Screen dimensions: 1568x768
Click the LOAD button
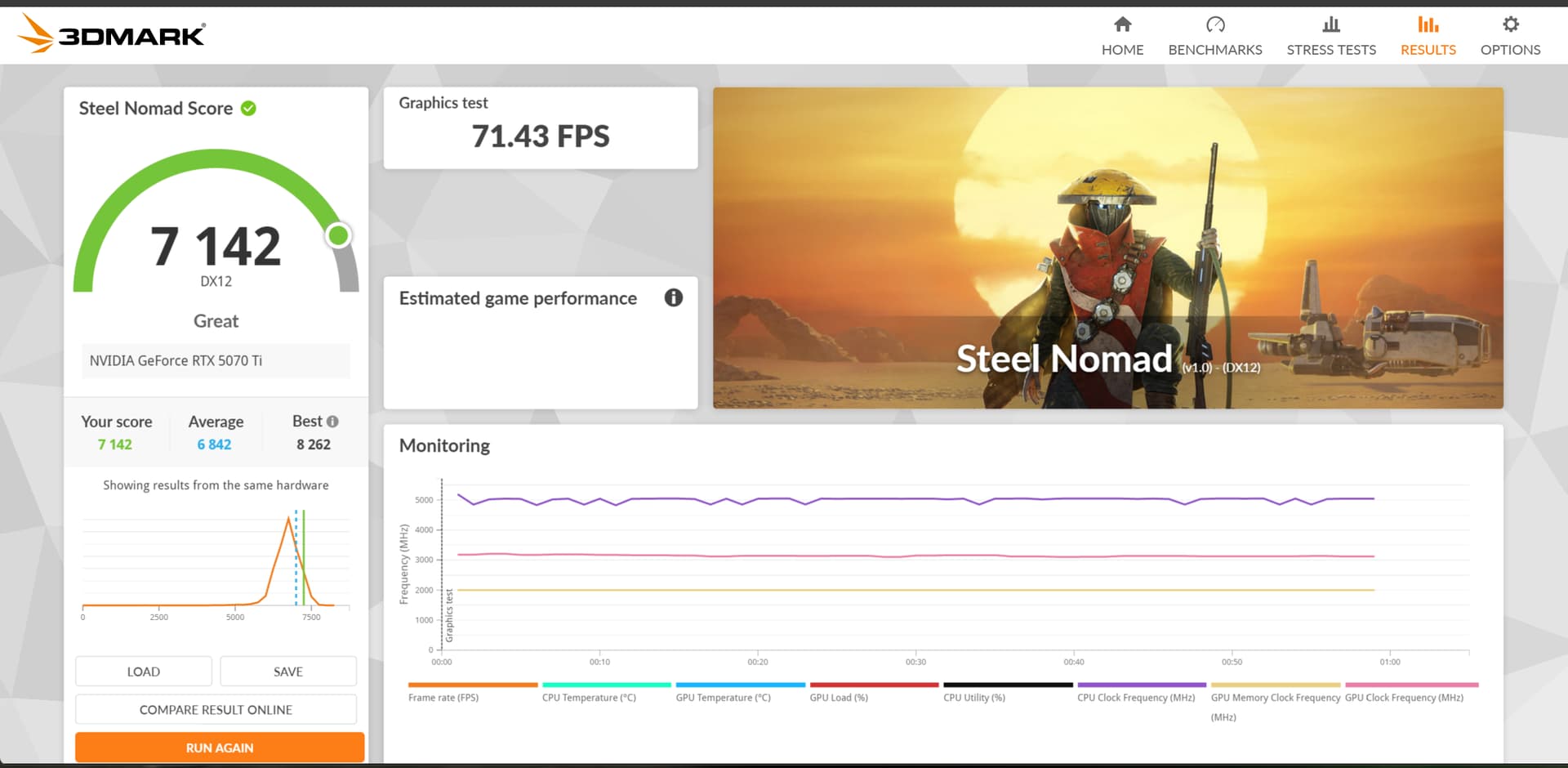coord(144,672)
